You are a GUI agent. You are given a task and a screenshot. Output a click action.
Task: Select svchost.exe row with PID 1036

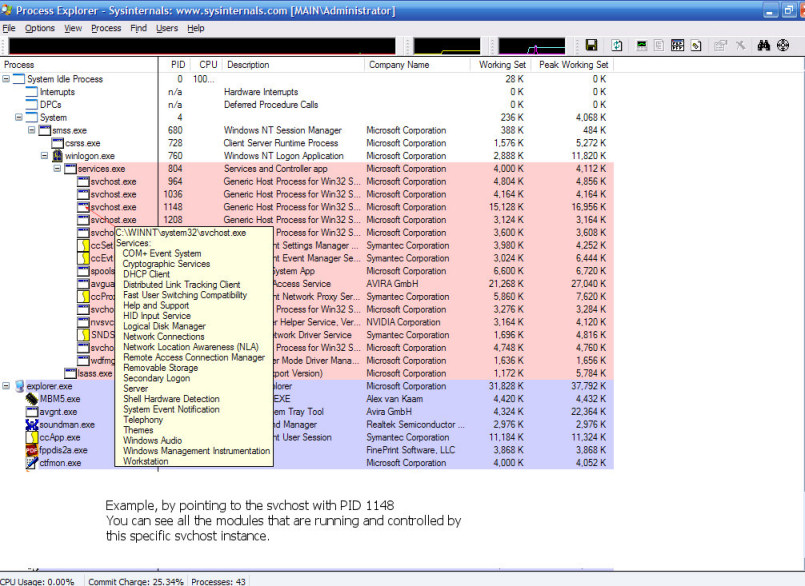pos(307,194)
